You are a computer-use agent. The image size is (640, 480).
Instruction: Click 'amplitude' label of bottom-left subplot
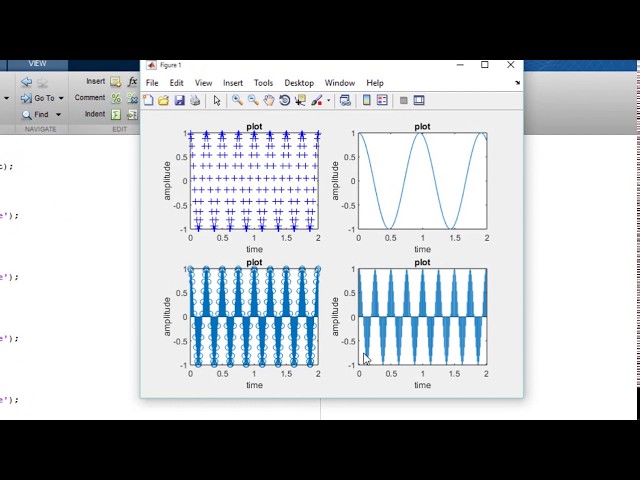(167, 317)
